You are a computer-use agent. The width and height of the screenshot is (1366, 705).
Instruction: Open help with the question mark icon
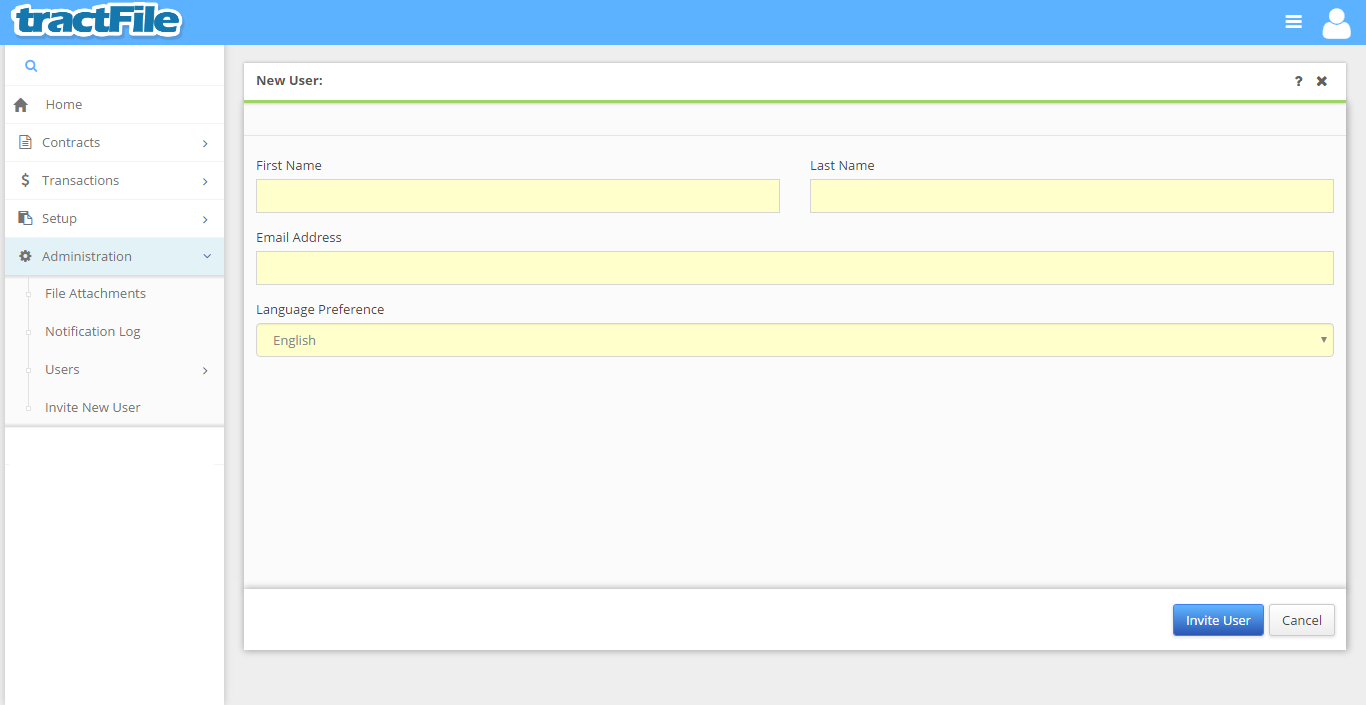click(1298, 81)
